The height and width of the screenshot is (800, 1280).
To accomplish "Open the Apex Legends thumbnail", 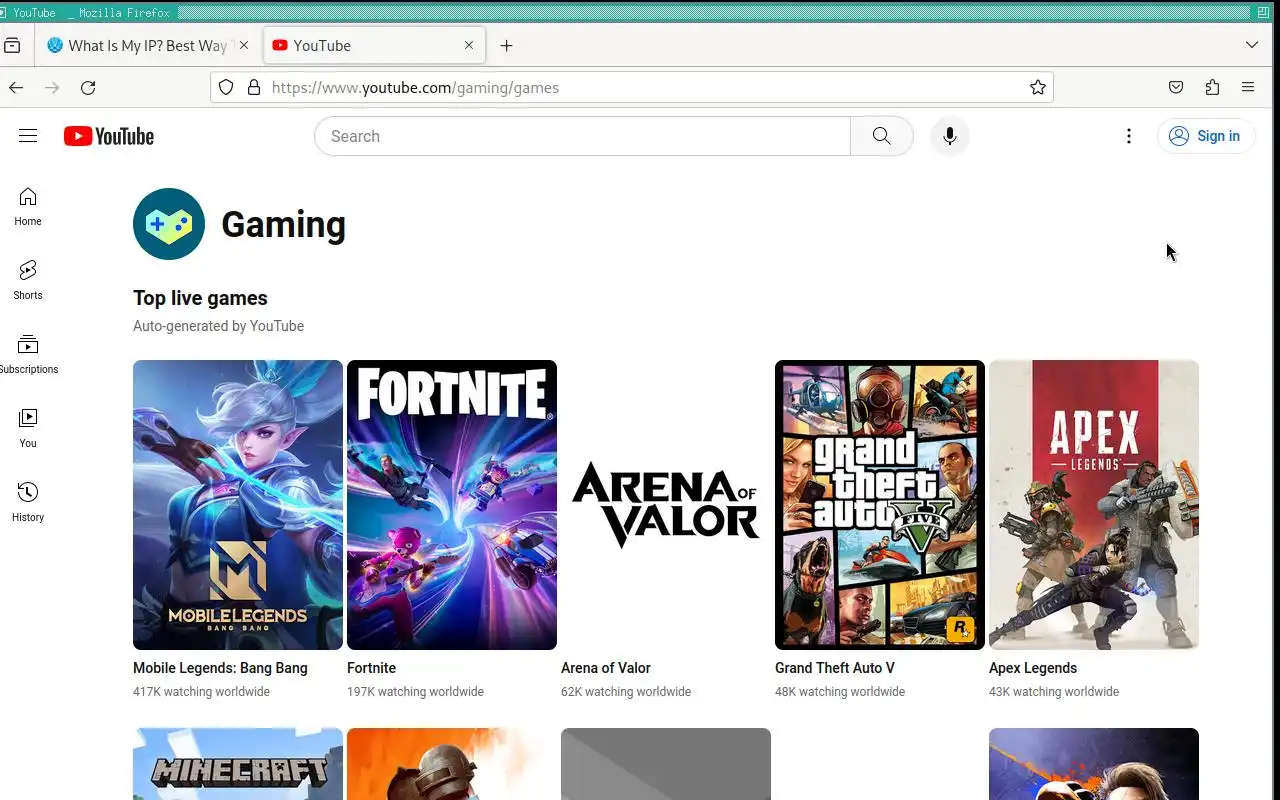I will click(x=1094, y=505).
